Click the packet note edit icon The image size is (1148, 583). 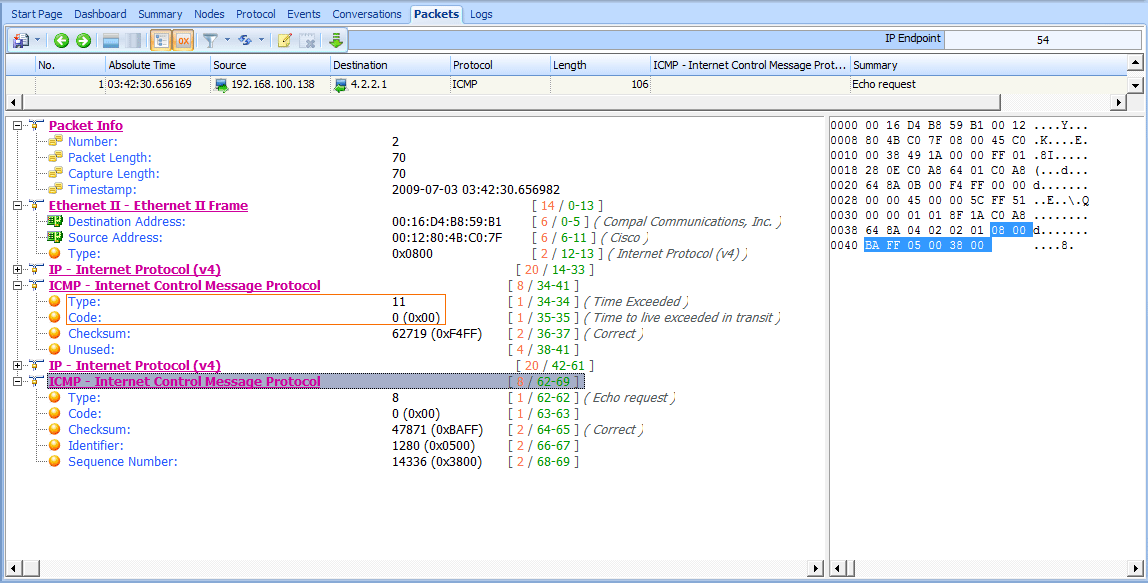285,40
